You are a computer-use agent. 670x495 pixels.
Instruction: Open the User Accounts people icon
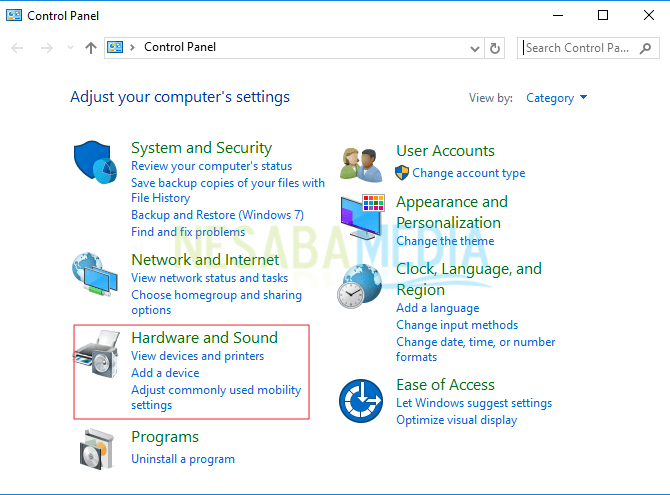click(x=361, y=165)
